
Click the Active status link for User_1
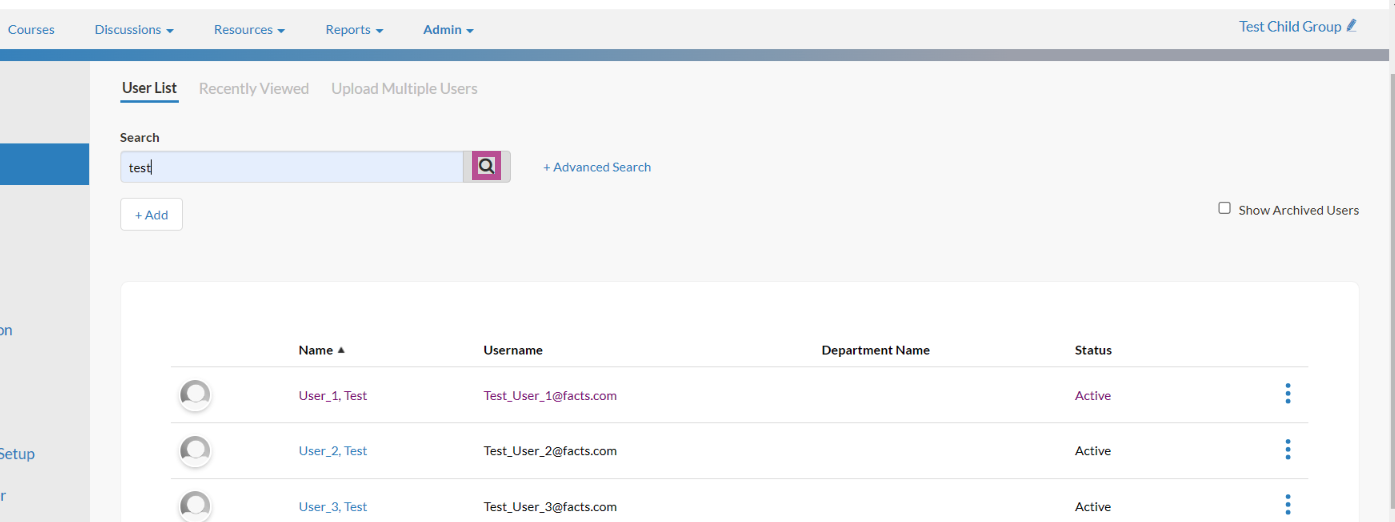(1093, 395)
